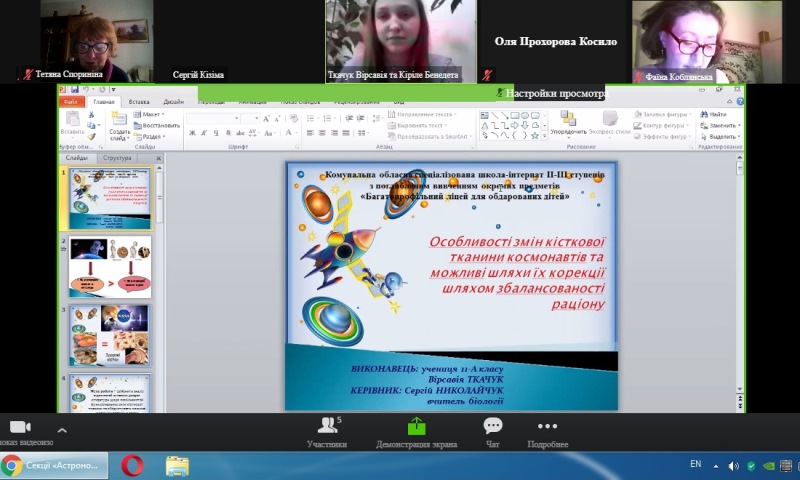
Task: Click the oval shape in shapes gallery
Action: click(524, 116)
